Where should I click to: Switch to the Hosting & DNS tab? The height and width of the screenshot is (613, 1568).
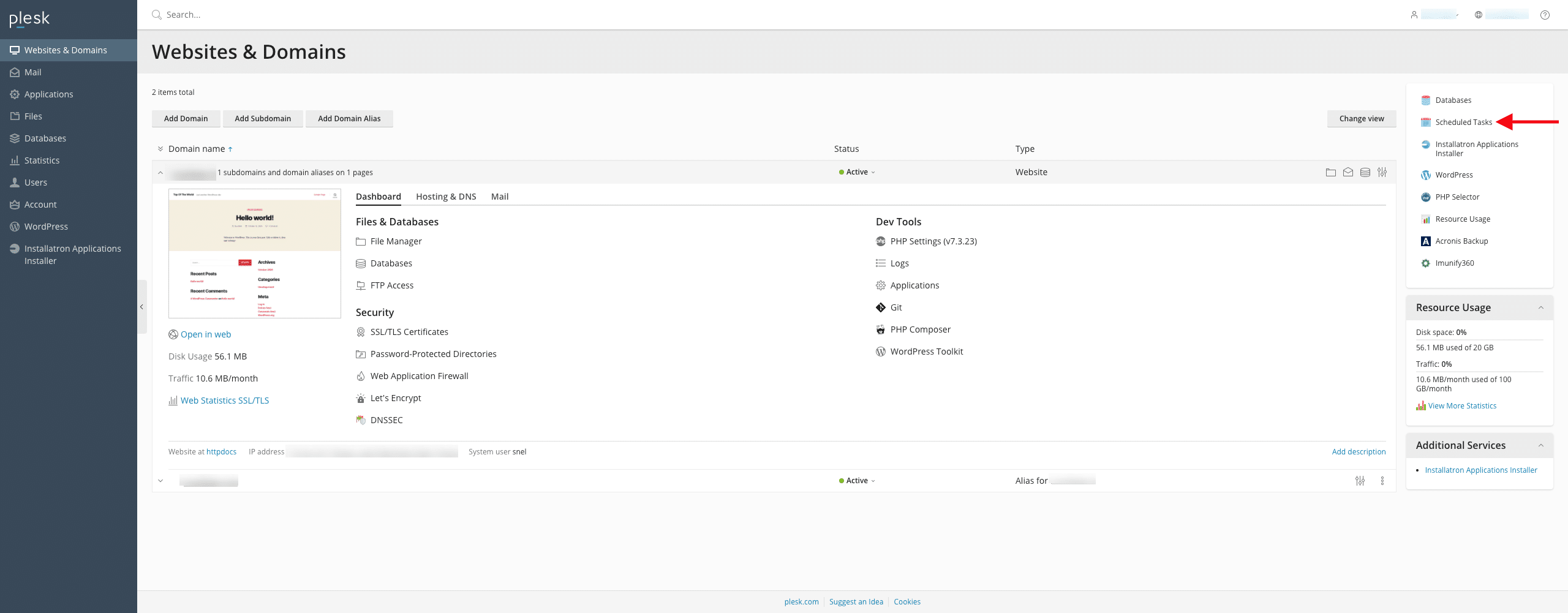point(446,197)
